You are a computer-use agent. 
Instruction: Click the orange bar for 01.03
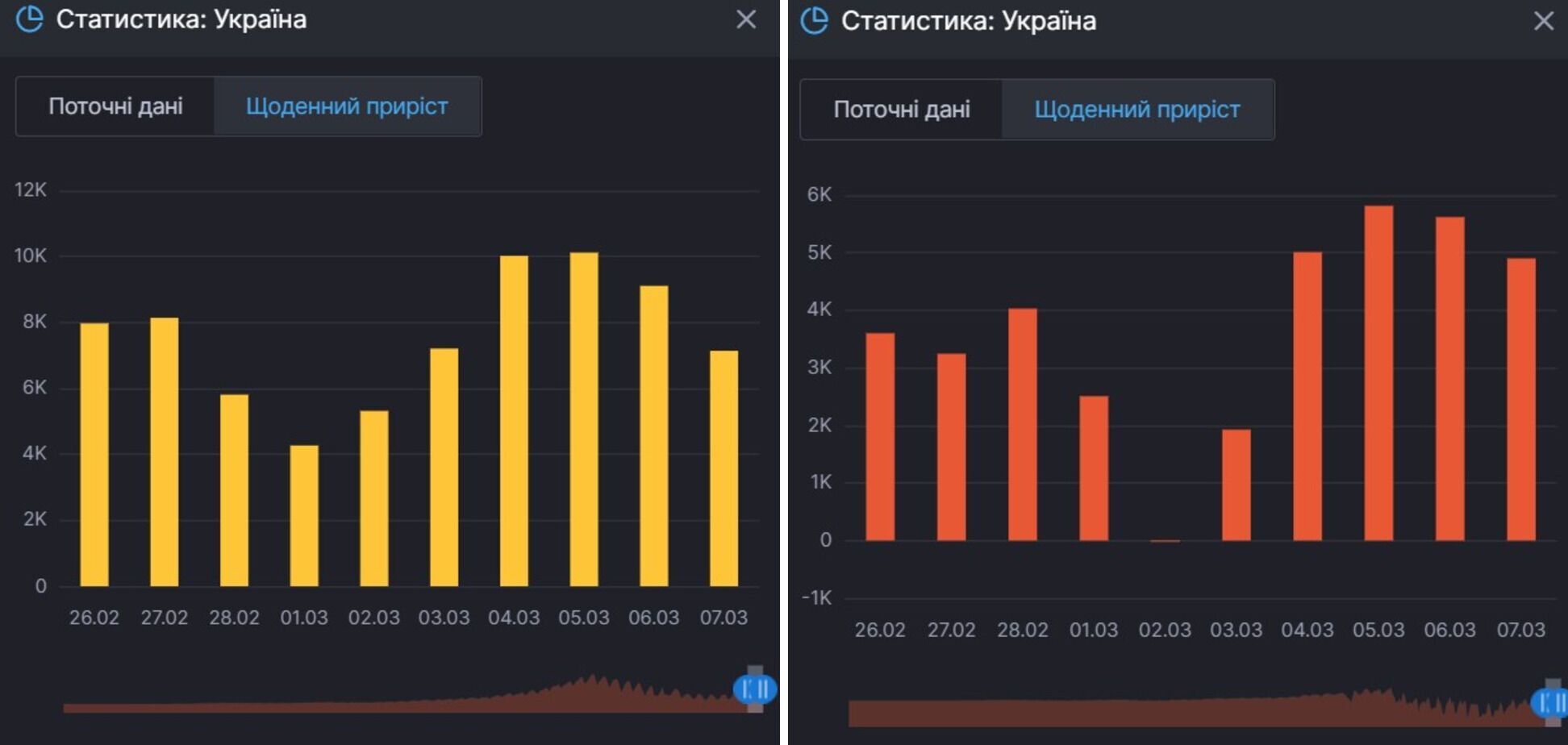(x=1094, y=468)
